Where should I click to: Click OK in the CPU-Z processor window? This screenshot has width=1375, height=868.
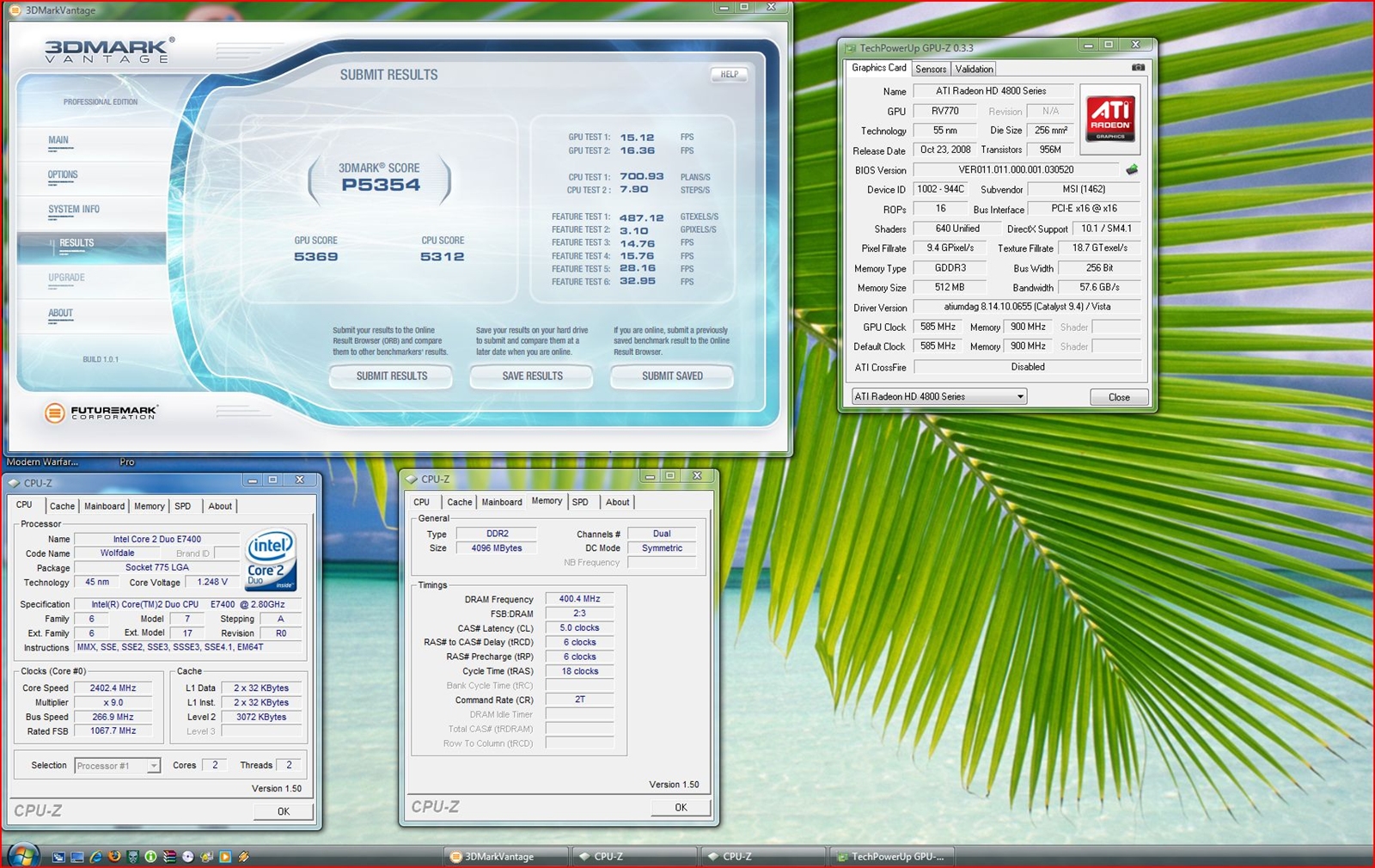(284, 811)
